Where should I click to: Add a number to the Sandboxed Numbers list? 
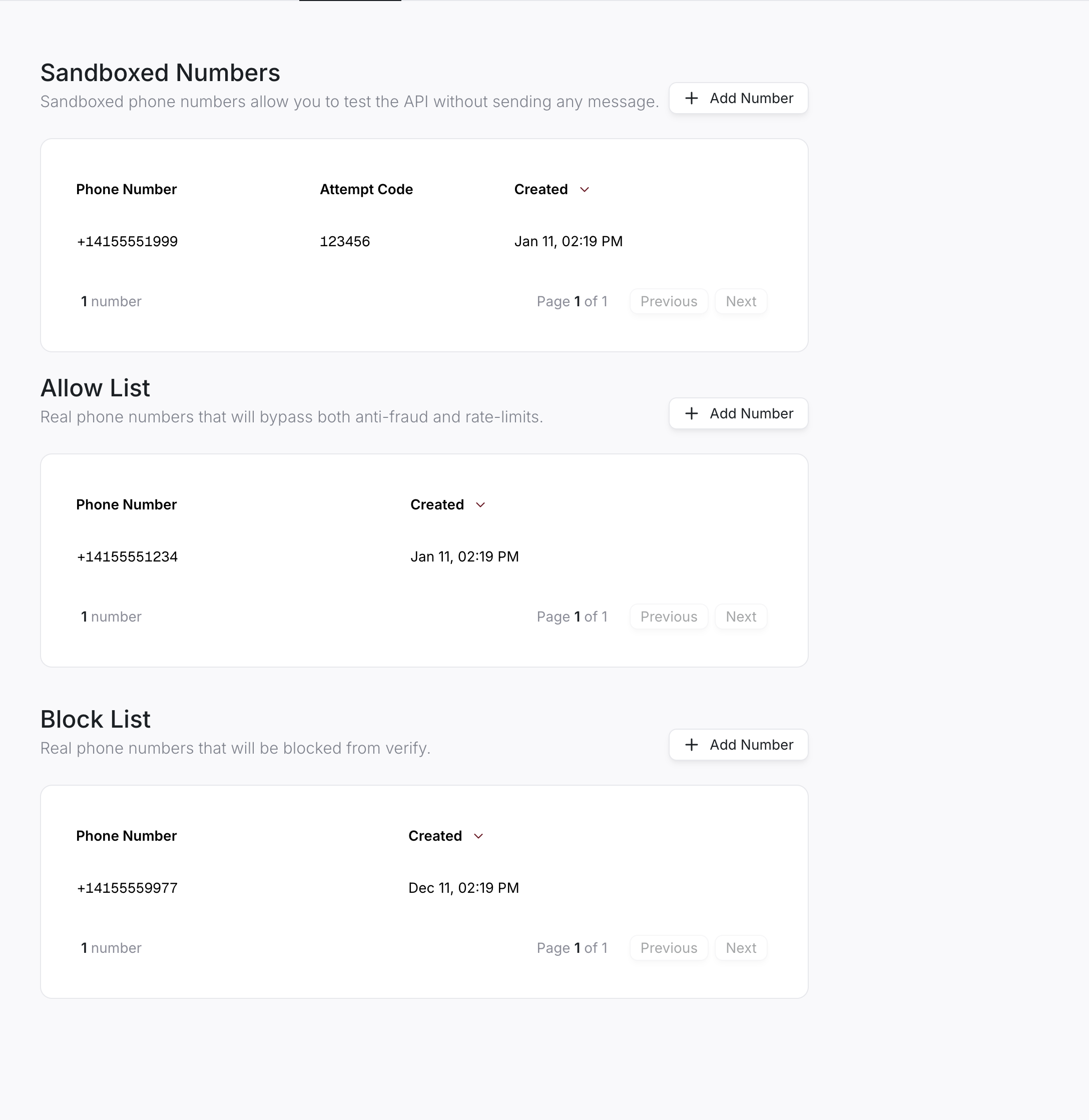coord(738,98)
